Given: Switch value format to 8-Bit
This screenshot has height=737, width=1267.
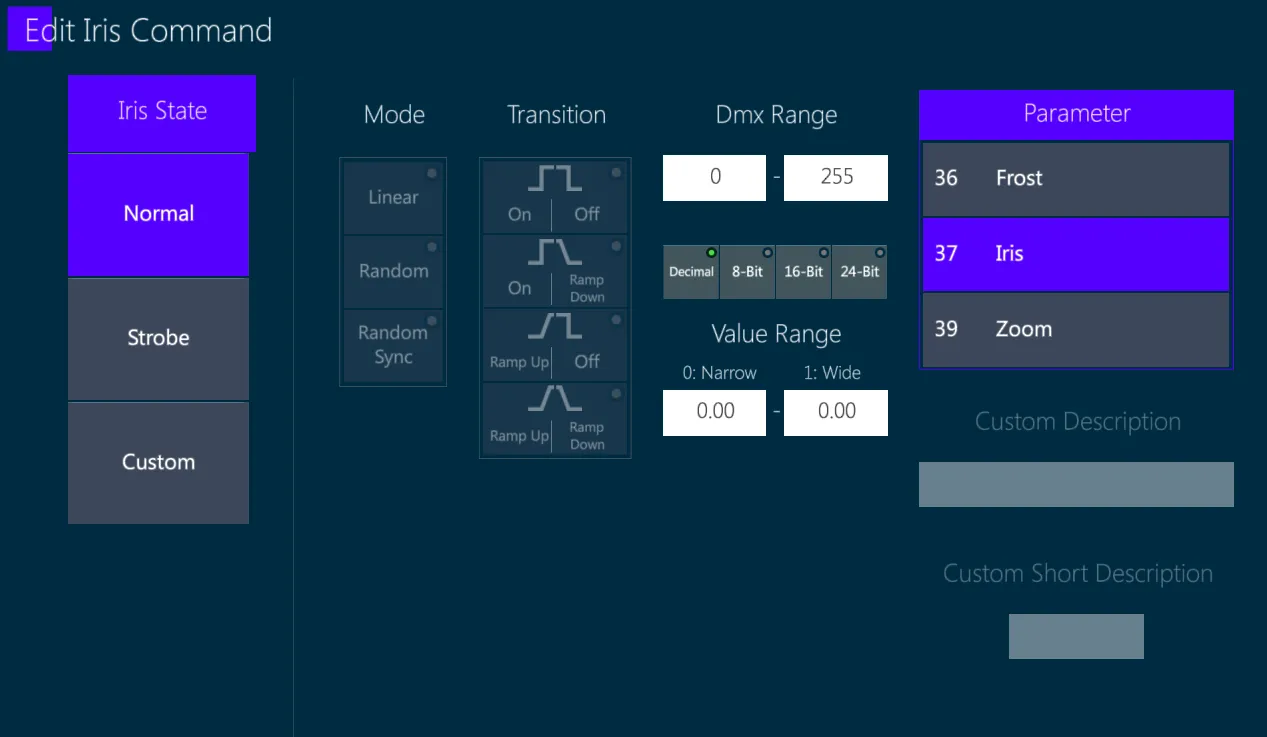Looking at the screenshot, I should click(747, 272).
